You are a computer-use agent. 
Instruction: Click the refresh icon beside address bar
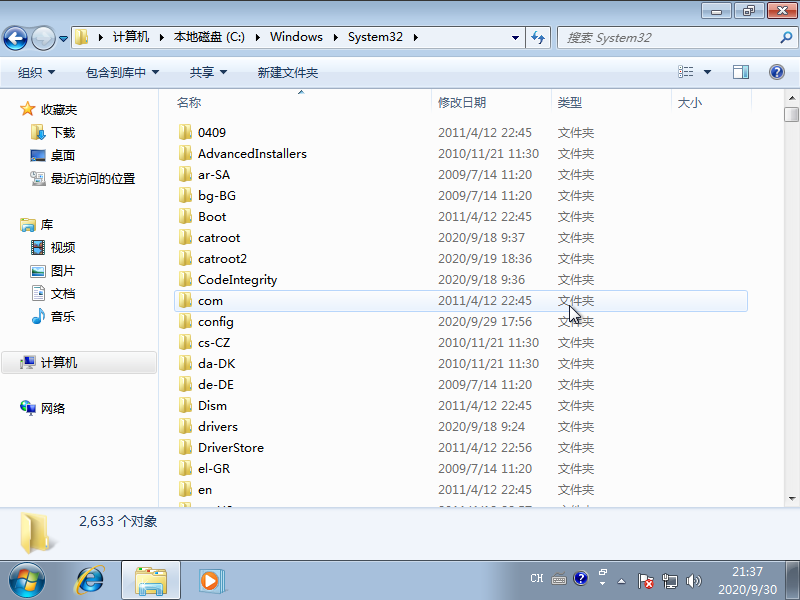pos(538,37)
